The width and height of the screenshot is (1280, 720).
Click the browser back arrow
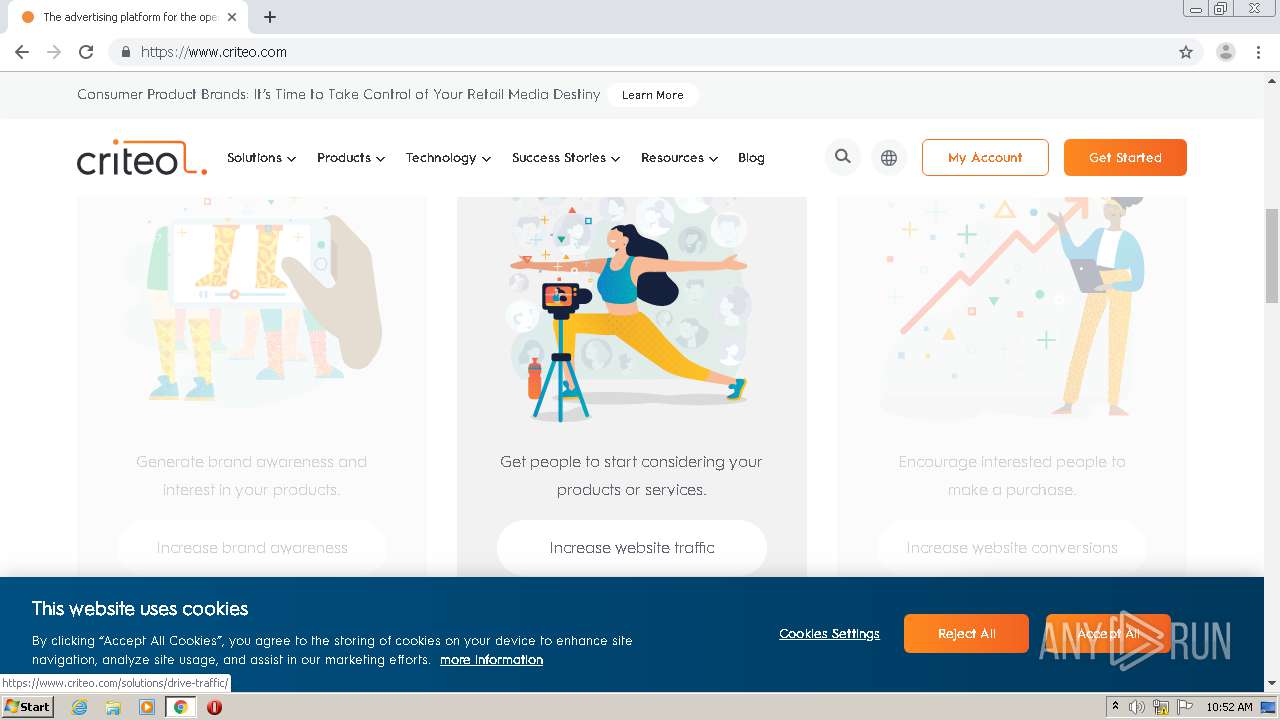[22, 52]
